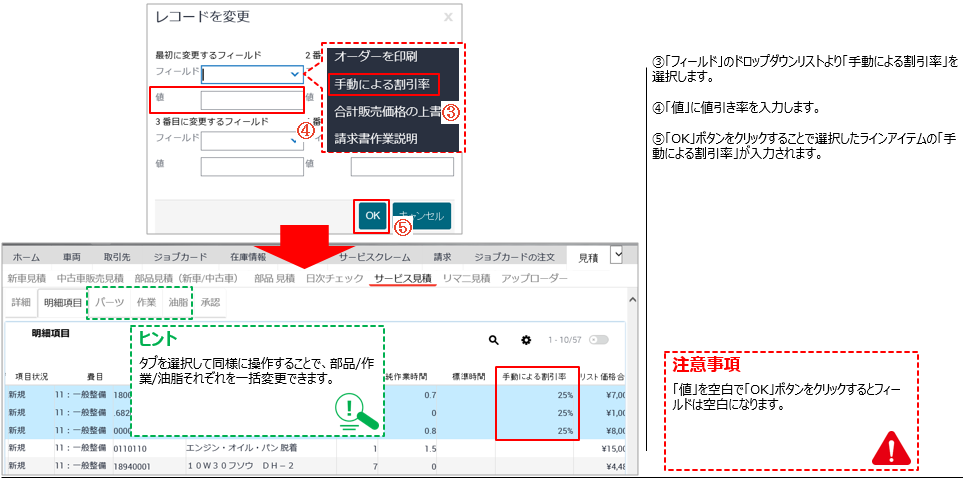Go to the ジョブカード main tab

point(182,257)
